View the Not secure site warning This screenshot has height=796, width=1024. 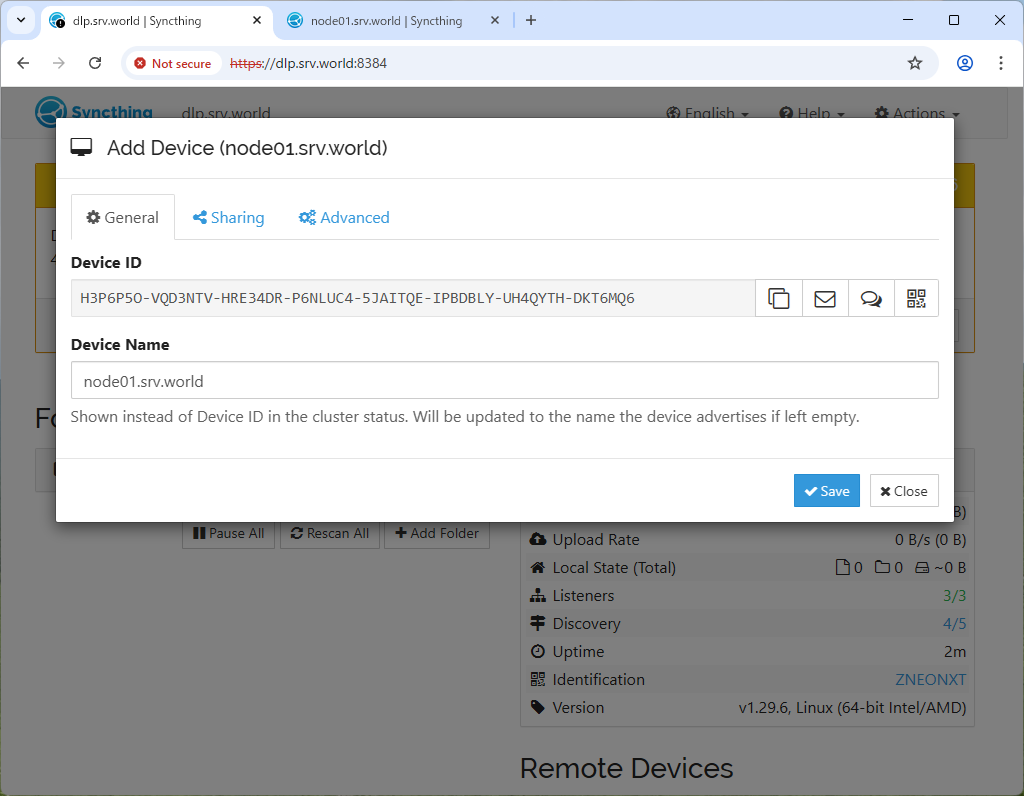click(173, 63)
